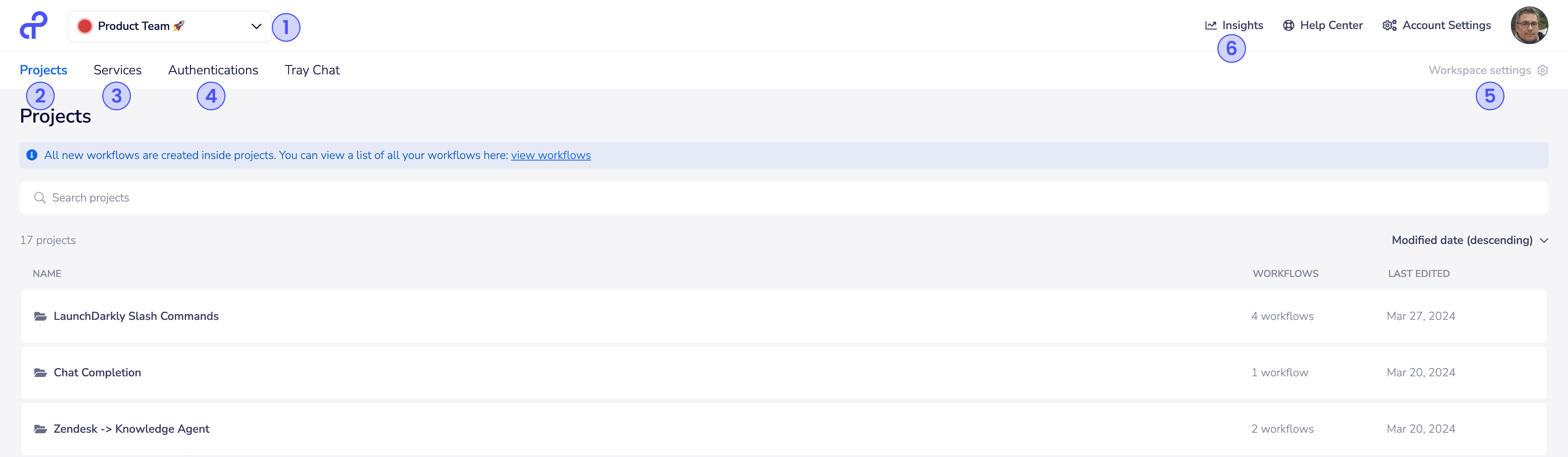The image size is (1568, 457).
Task: Open the Insights chart icon
Action: point(1211,26)
